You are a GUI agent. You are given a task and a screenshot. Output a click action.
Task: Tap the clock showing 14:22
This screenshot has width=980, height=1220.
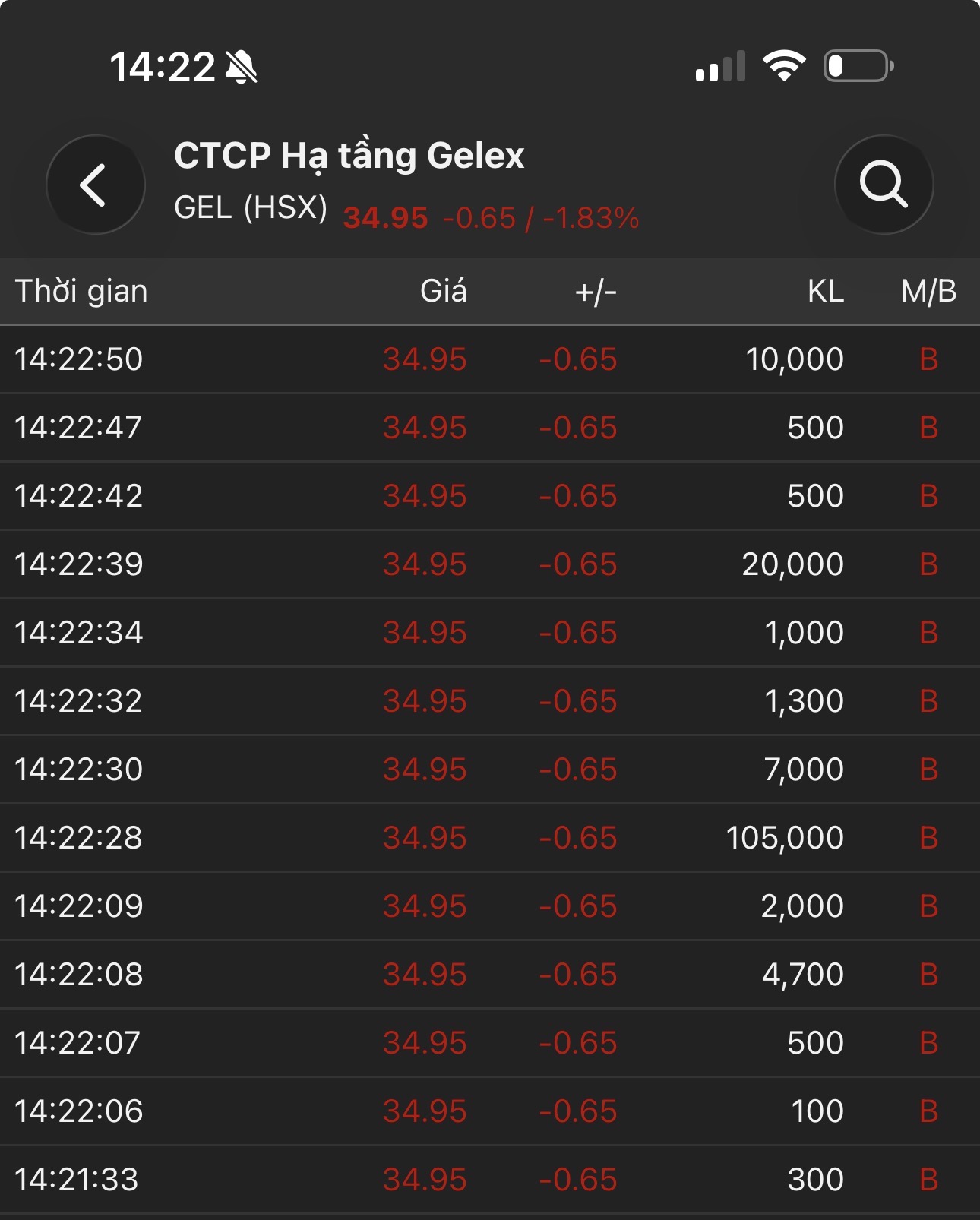pos(163,67)
